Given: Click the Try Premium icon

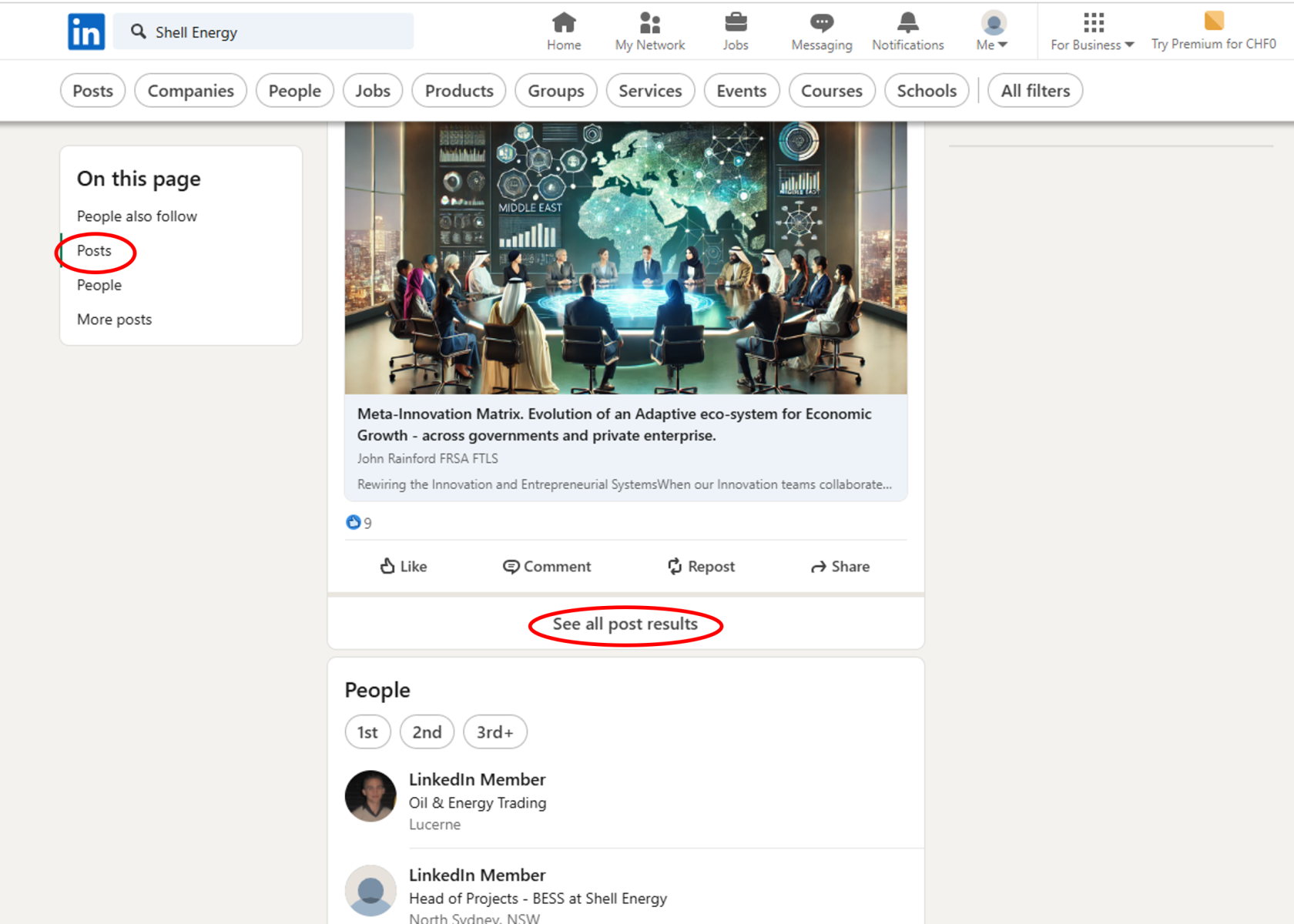Looking at the screenshot, I should pos(1214,21).
